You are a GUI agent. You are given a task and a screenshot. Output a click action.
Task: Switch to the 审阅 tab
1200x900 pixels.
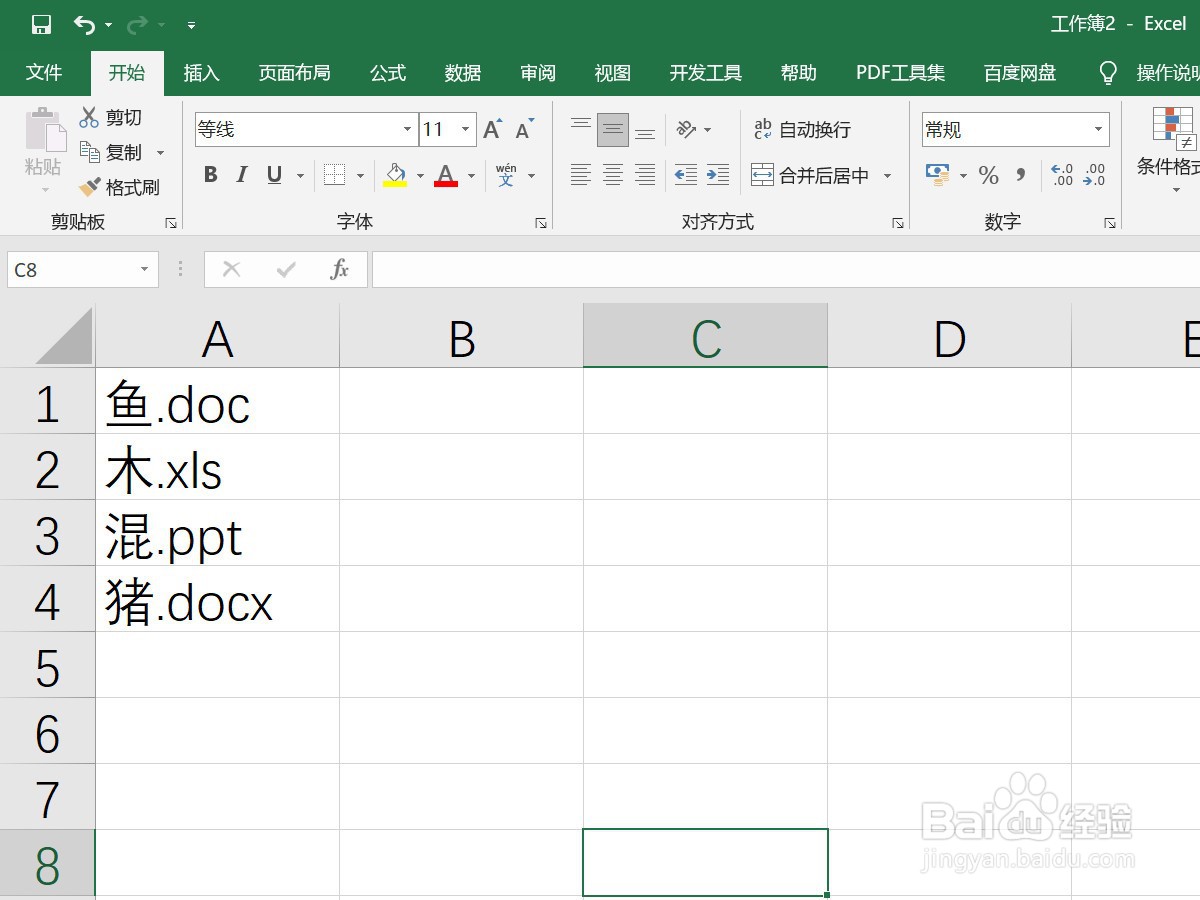538,73
